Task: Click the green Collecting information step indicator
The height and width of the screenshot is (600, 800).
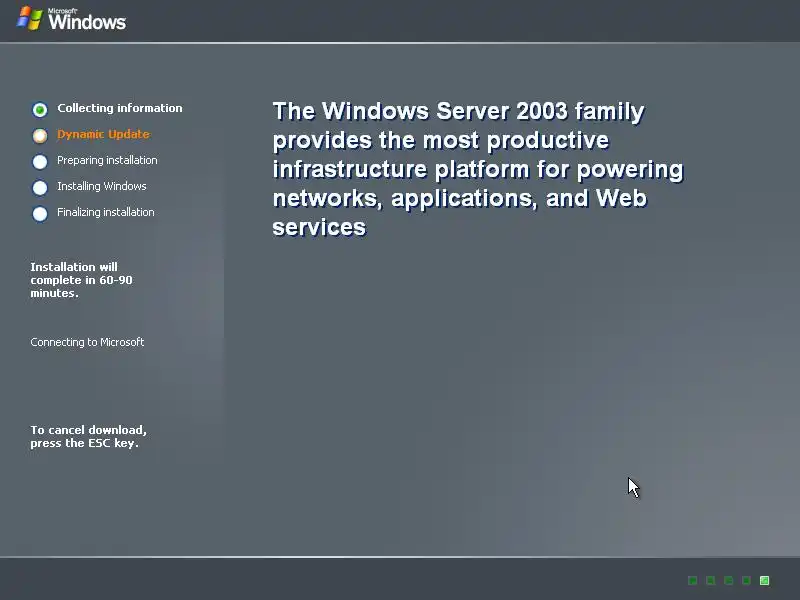Action: click(40, 109)
